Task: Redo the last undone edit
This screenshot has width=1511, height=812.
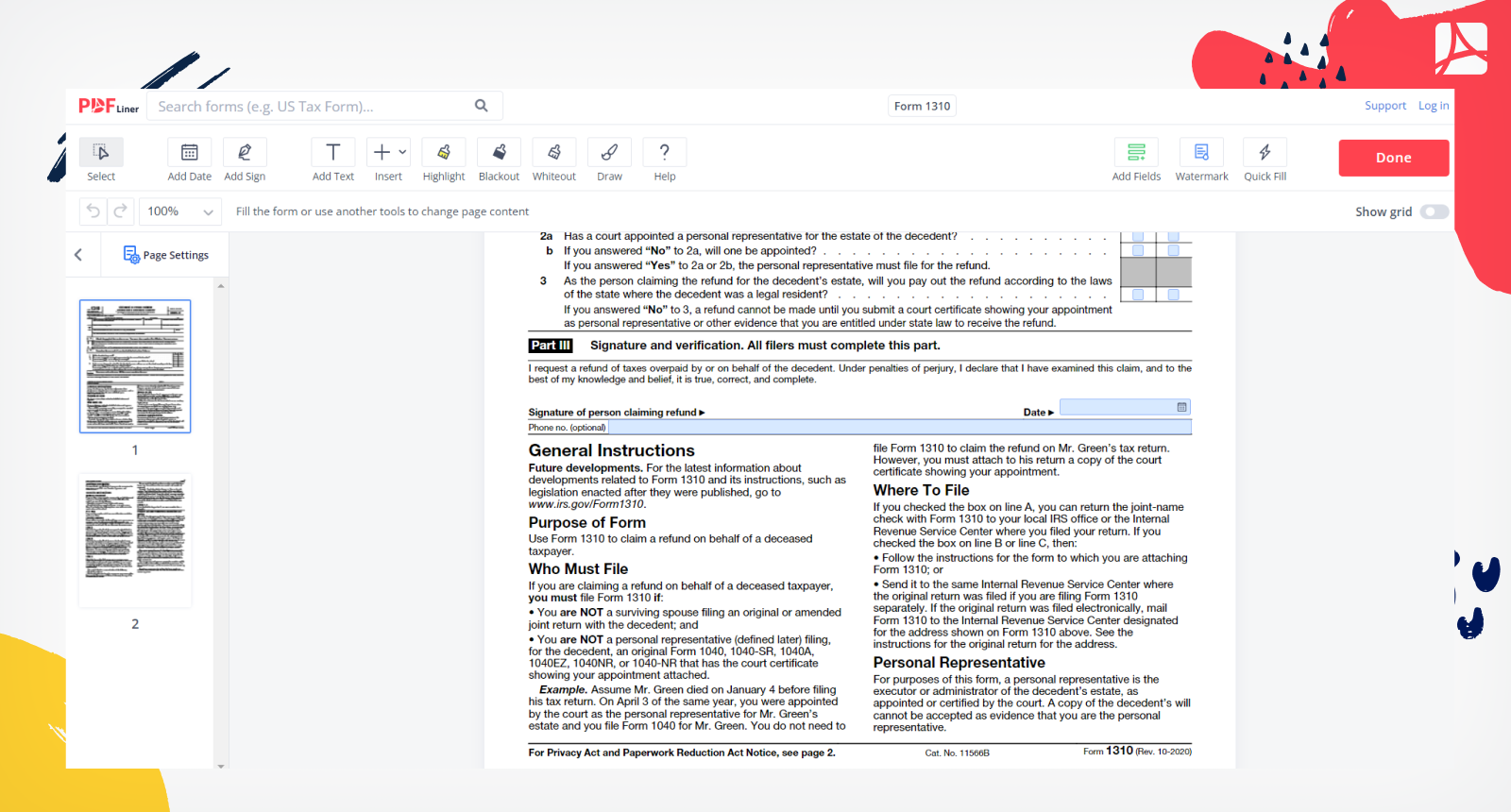Action: 120,211
